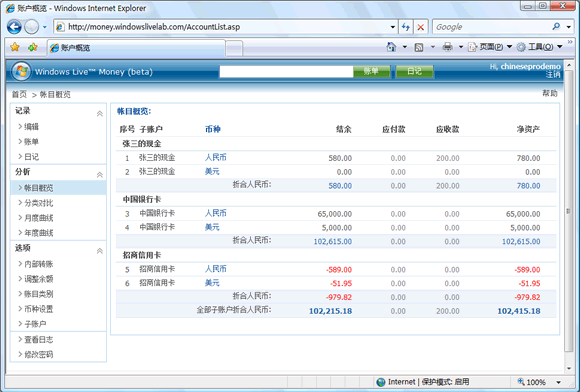Open 日记 in the sidebar
The width and height of the screenshot is (580, 392).
pos(31,157)
